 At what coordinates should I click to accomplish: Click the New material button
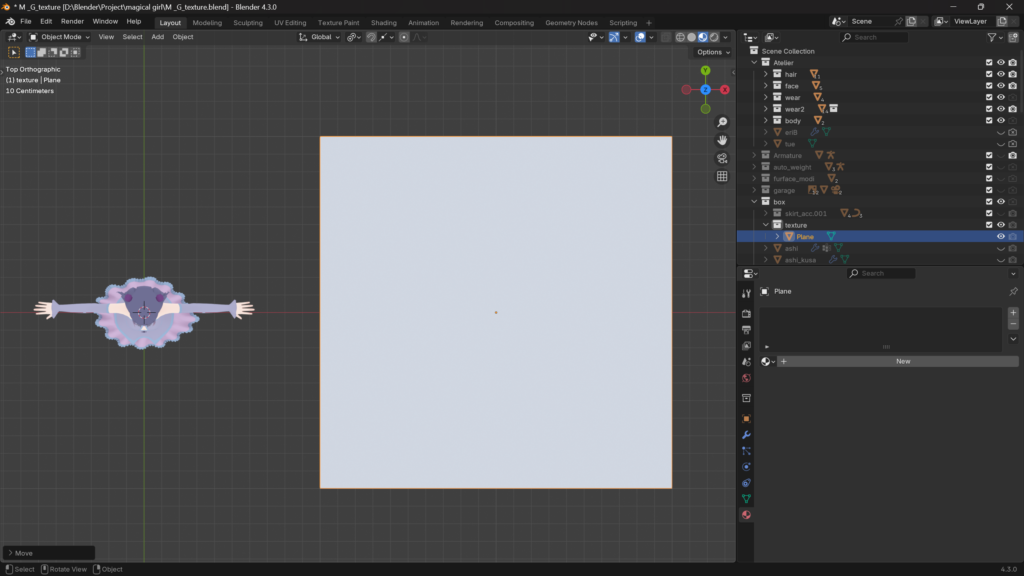[902, 361]
